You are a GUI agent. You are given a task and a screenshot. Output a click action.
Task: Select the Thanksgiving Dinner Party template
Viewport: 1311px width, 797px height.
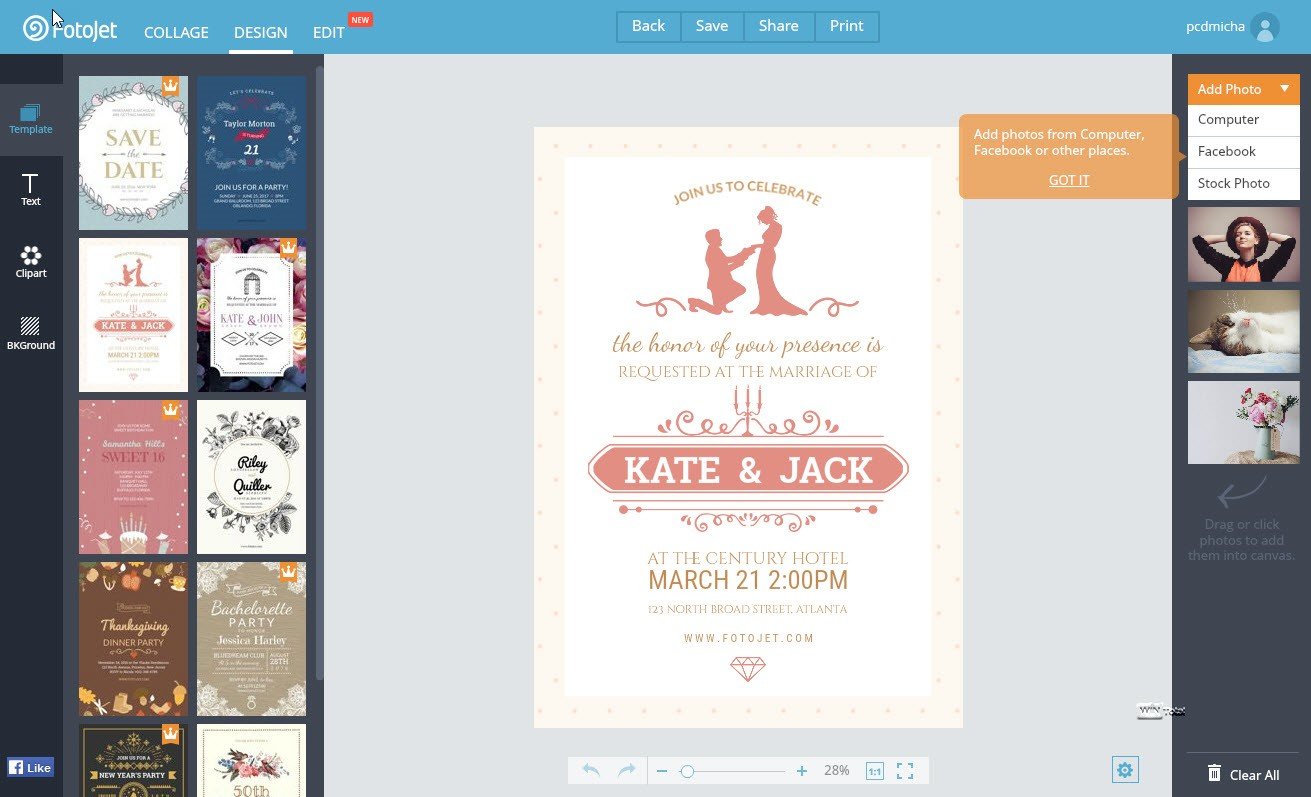(x=133, y=639)
